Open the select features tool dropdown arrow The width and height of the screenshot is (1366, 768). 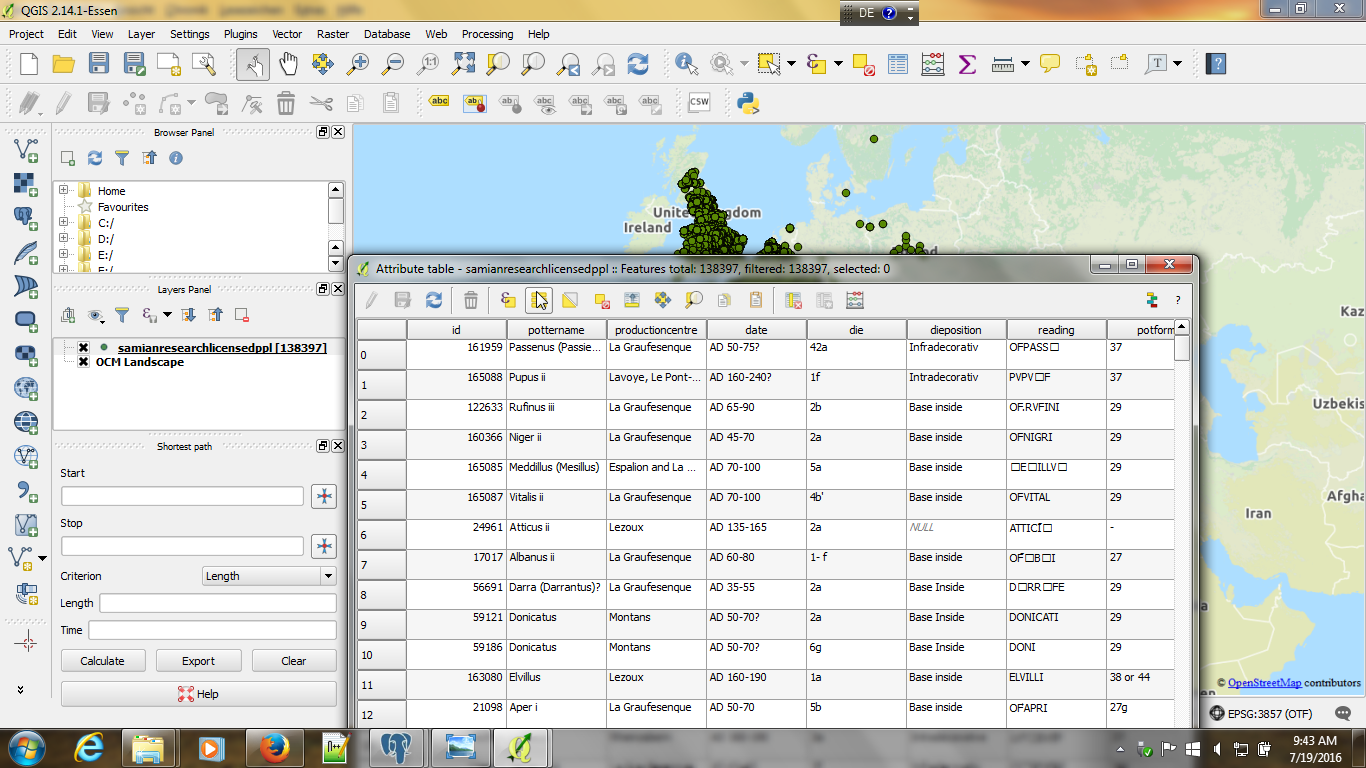coord(791,64)
